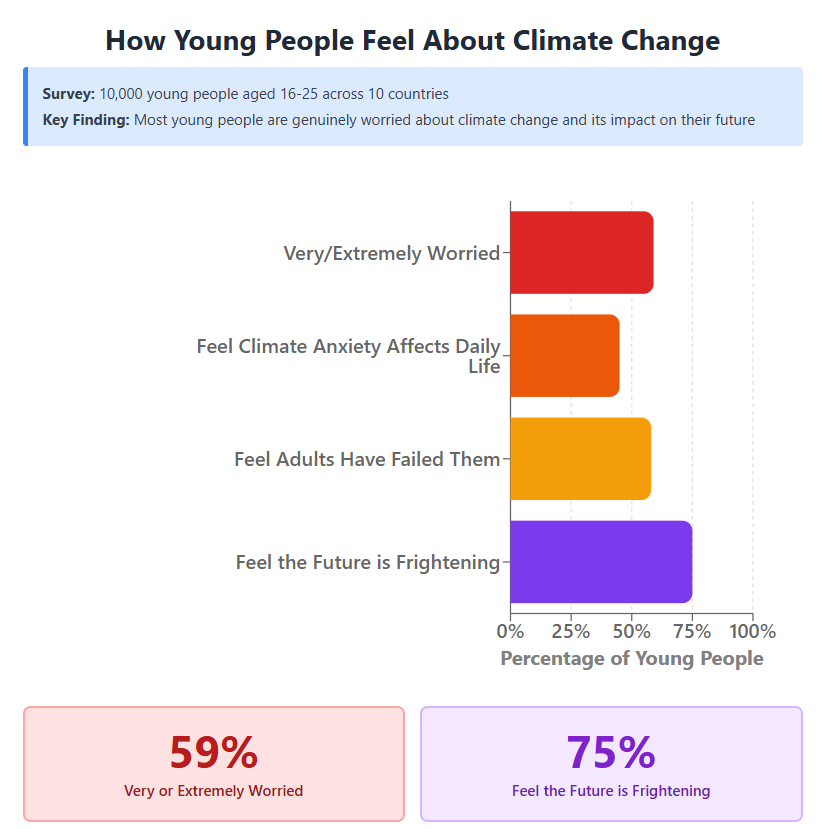Click the yellow Adults Have Failed Them bar
819x829 pixels.
coord(580,459)
